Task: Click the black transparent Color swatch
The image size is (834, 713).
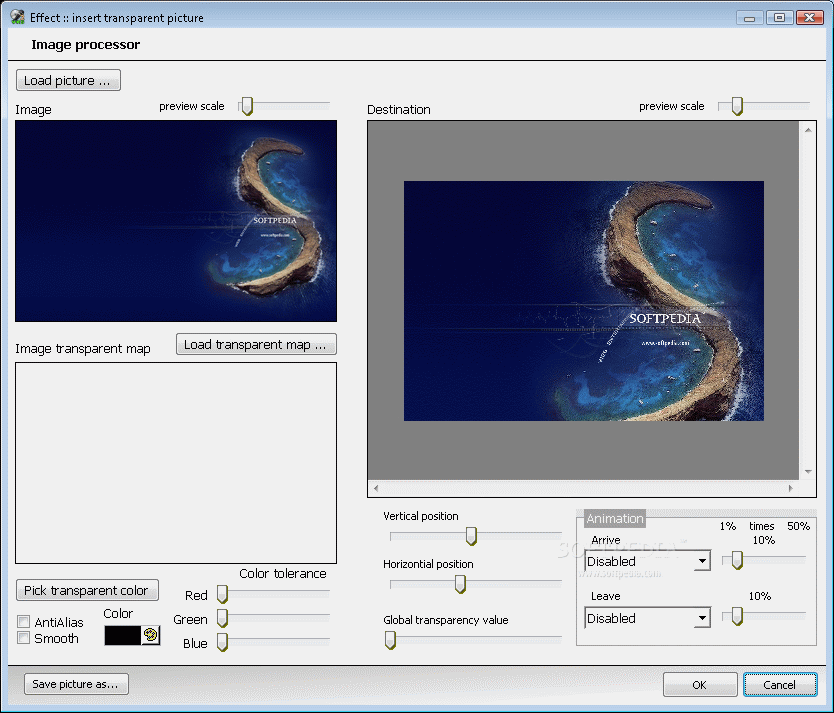Action: tap(120, 633)
